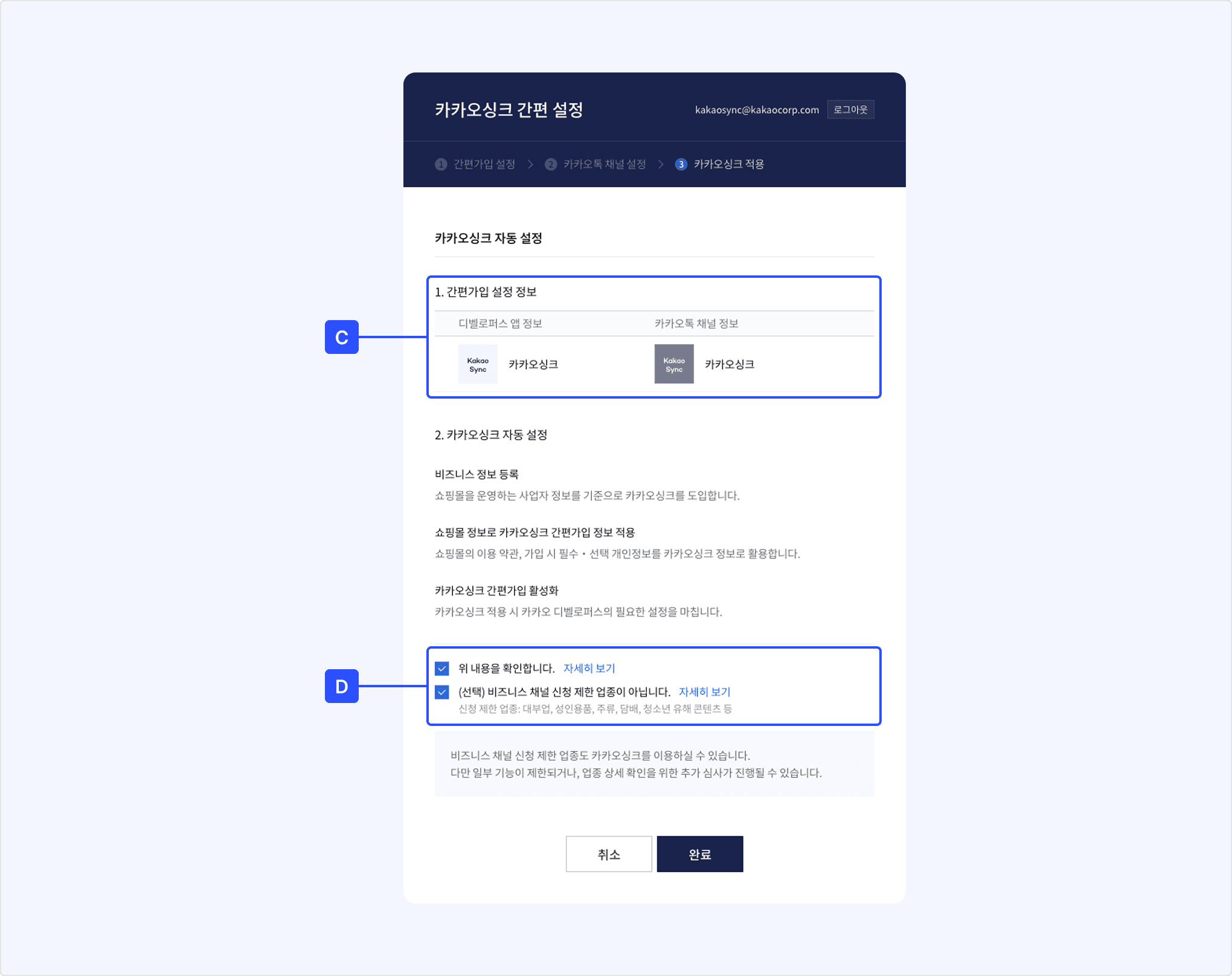The height and width of the screenshot is (976, 1232).
Task: Click the 취소 cancel button
Action: coord(609,854)
